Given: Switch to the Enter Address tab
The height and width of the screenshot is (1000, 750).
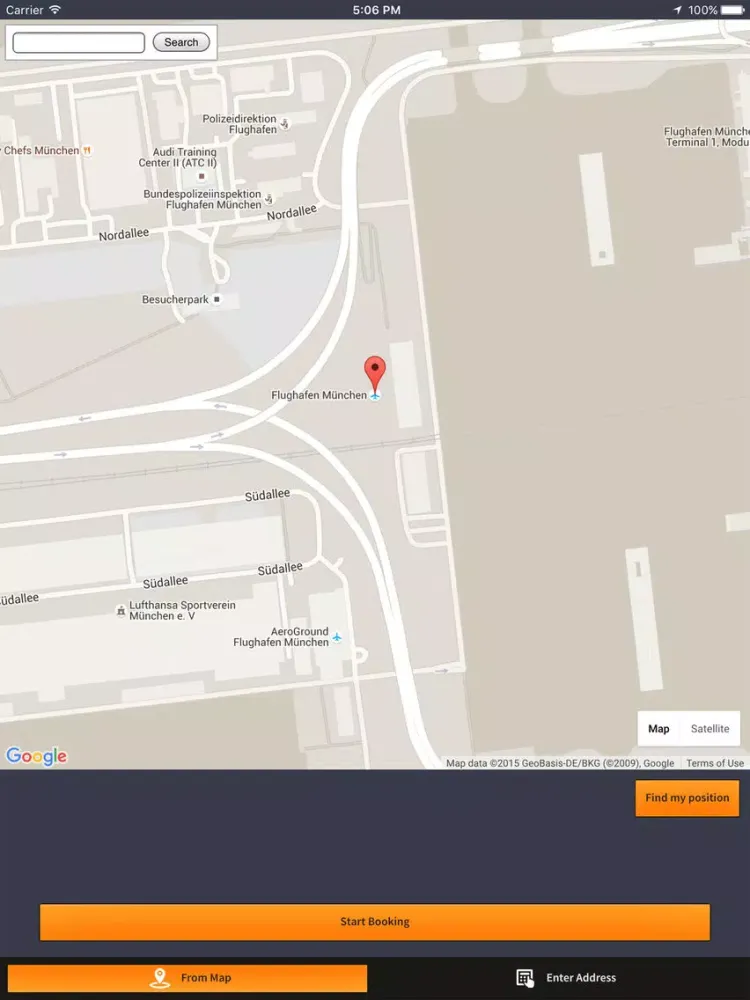Looking at the screenshot, I should coord(566,978).
